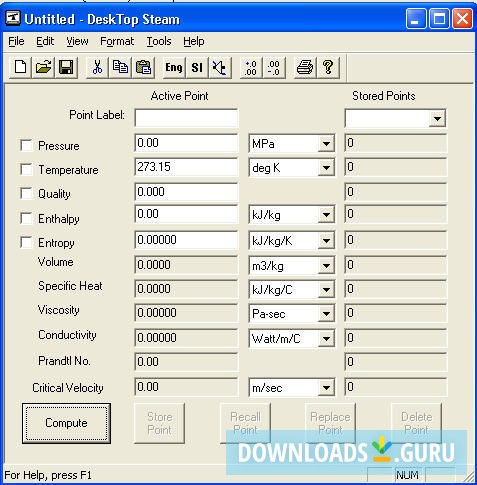Click the Temperature field showing 273.15
The image size is (477, 485).
point(186,167)
